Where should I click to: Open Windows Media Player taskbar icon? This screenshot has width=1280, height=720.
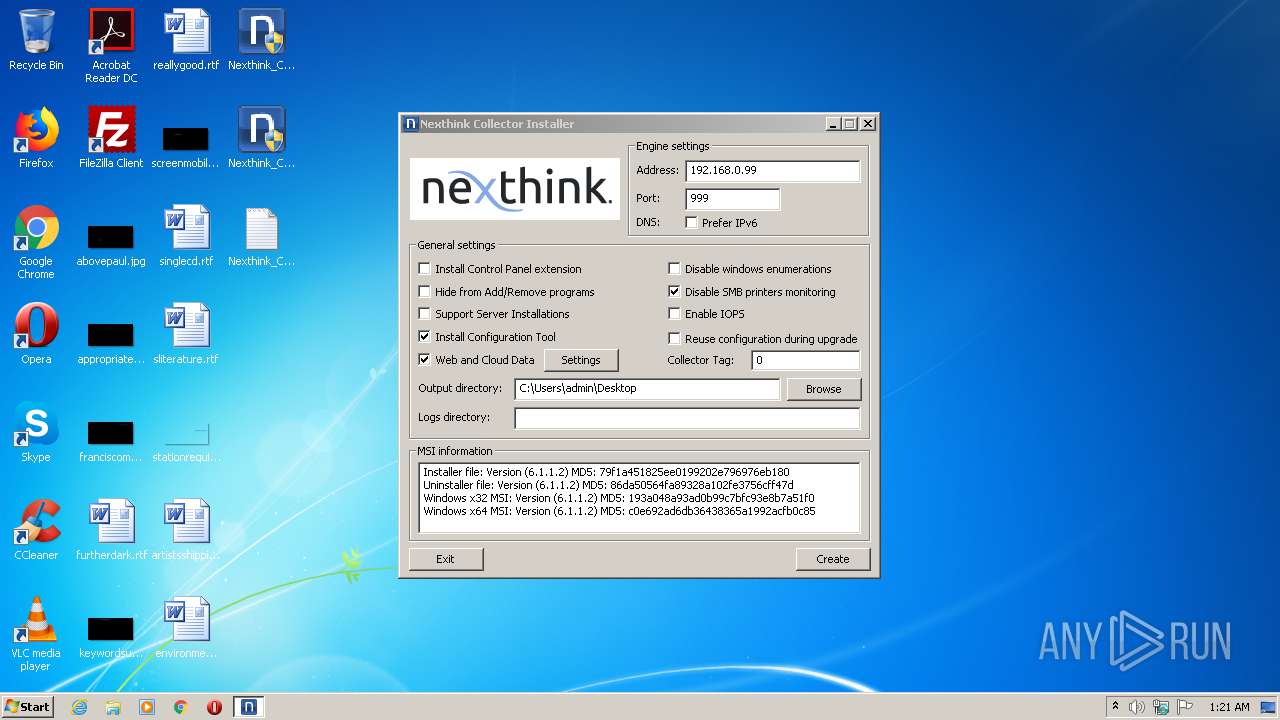[x=147, y=707]
